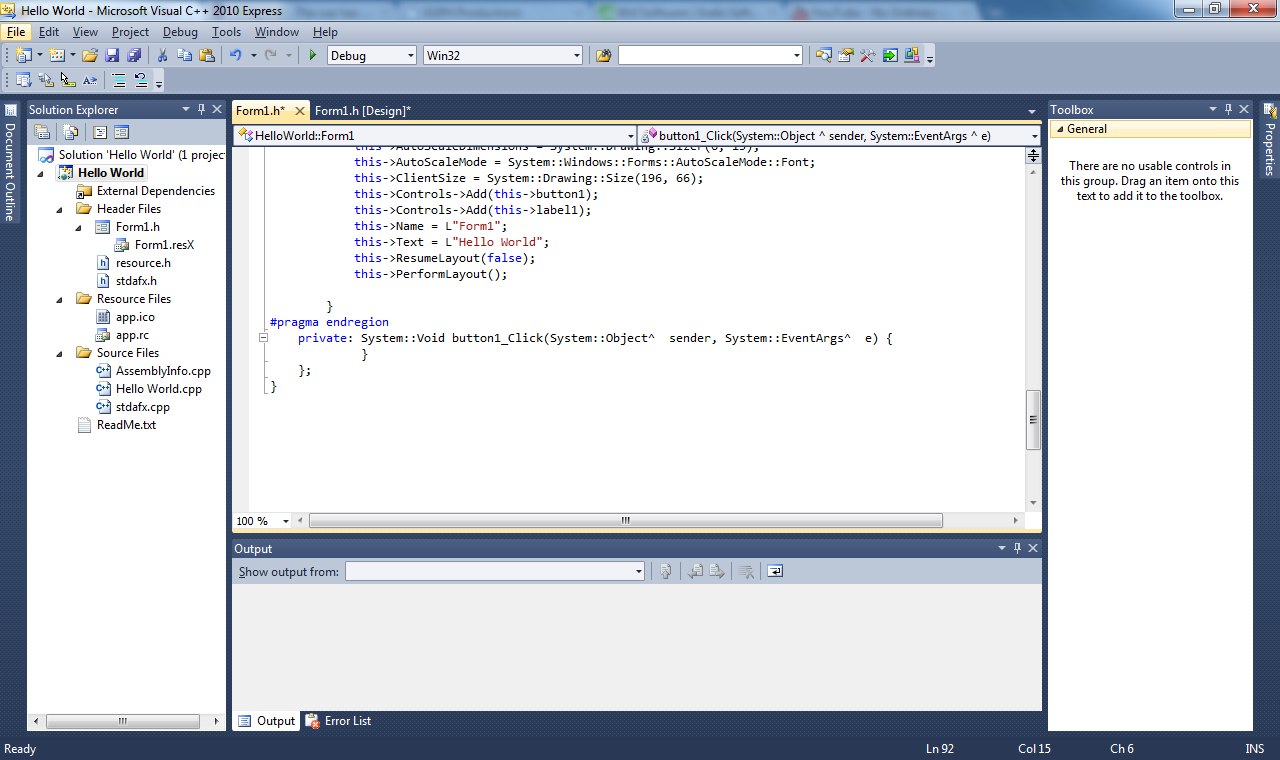The image size is (1280, 760).
Task: Click View Designer icon in Solution Explorer
Action: 121,132
